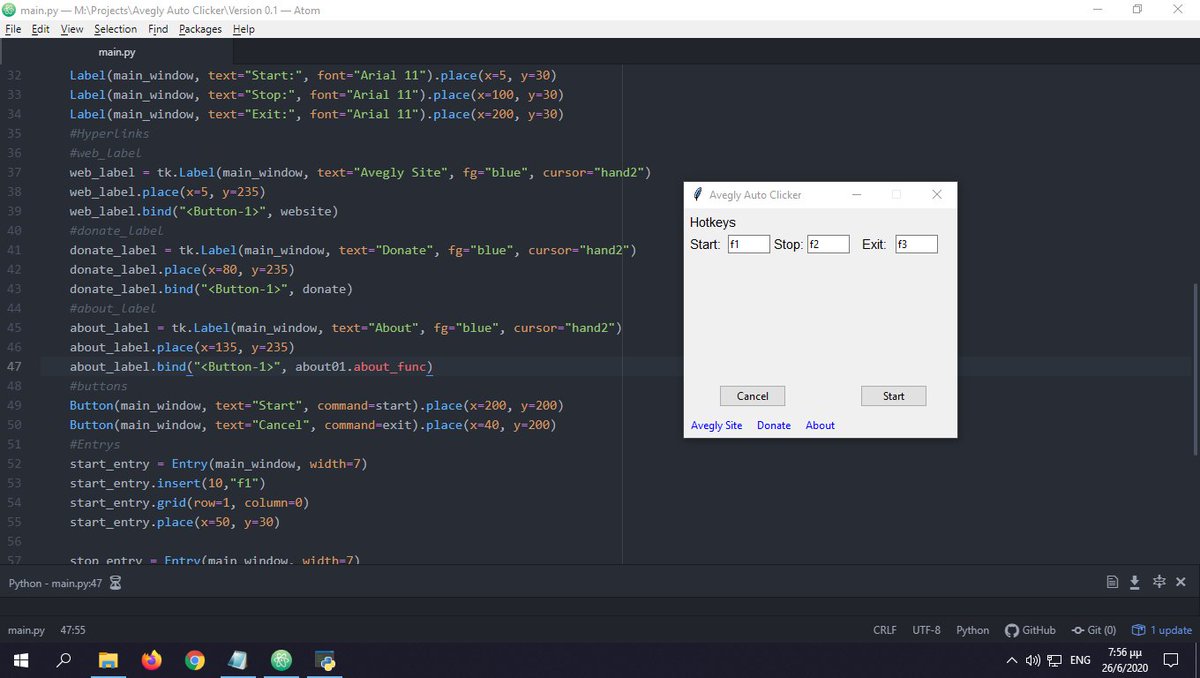Change grammar via Python in status bar
The image size is (1200, 678).
pyautogui.click(x=973, y=630)
